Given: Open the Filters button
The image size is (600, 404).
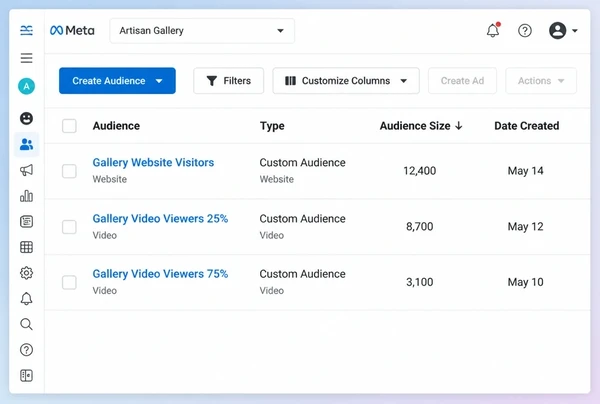Looking at the screenshot, I should [x=228, y=81].
